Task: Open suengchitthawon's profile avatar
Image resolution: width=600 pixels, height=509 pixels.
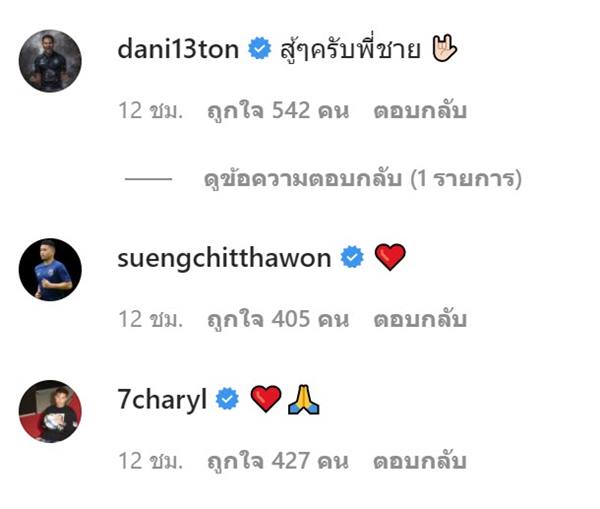Action: point(50,269)
